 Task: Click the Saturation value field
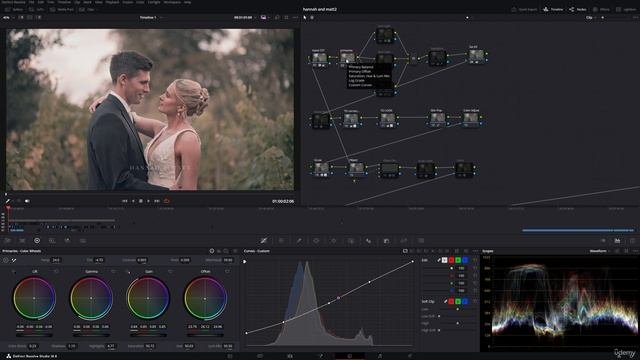(150, 346)
